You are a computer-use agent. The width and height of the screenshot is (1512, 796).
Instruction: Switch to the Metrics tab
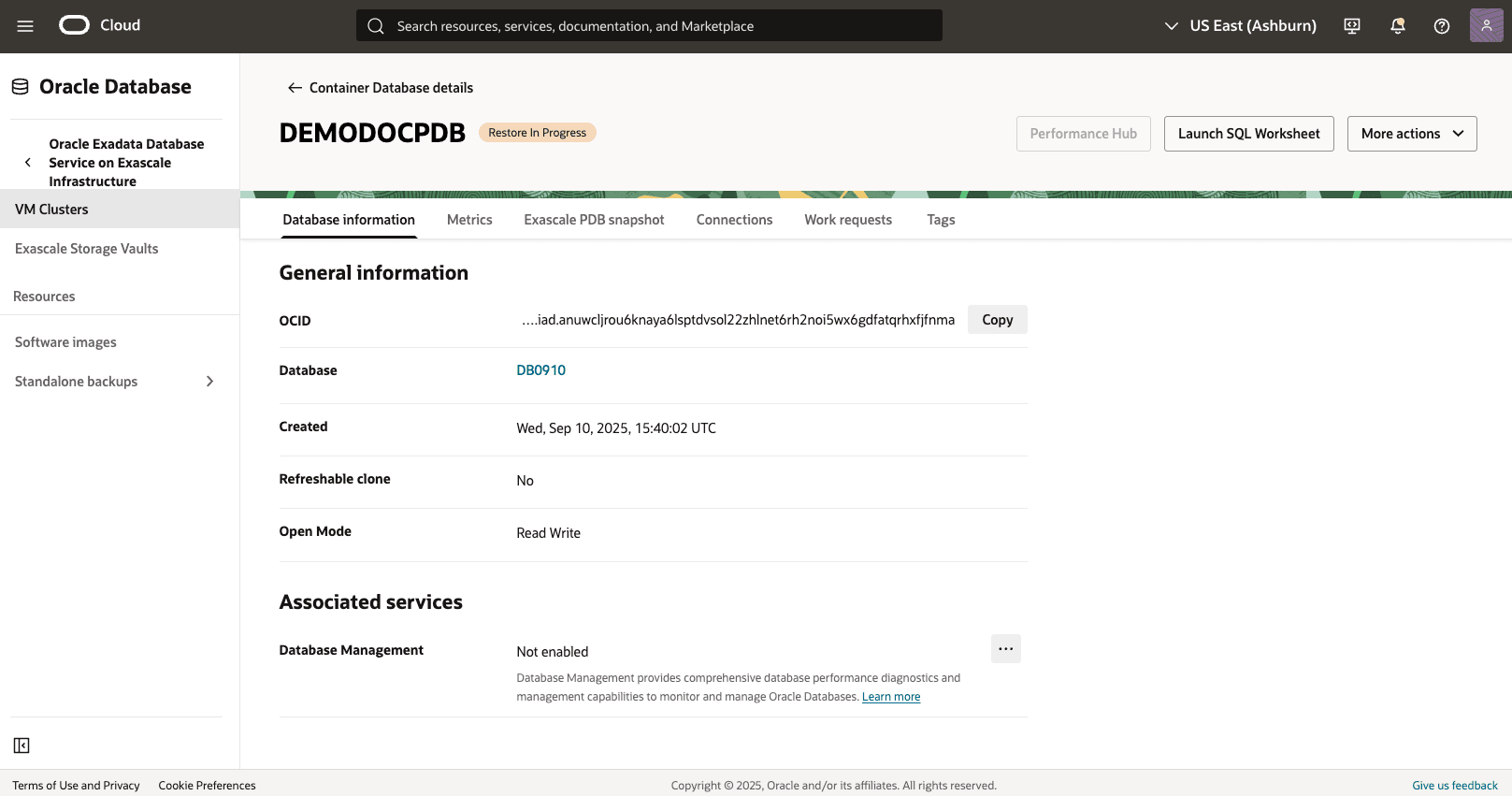469,220
